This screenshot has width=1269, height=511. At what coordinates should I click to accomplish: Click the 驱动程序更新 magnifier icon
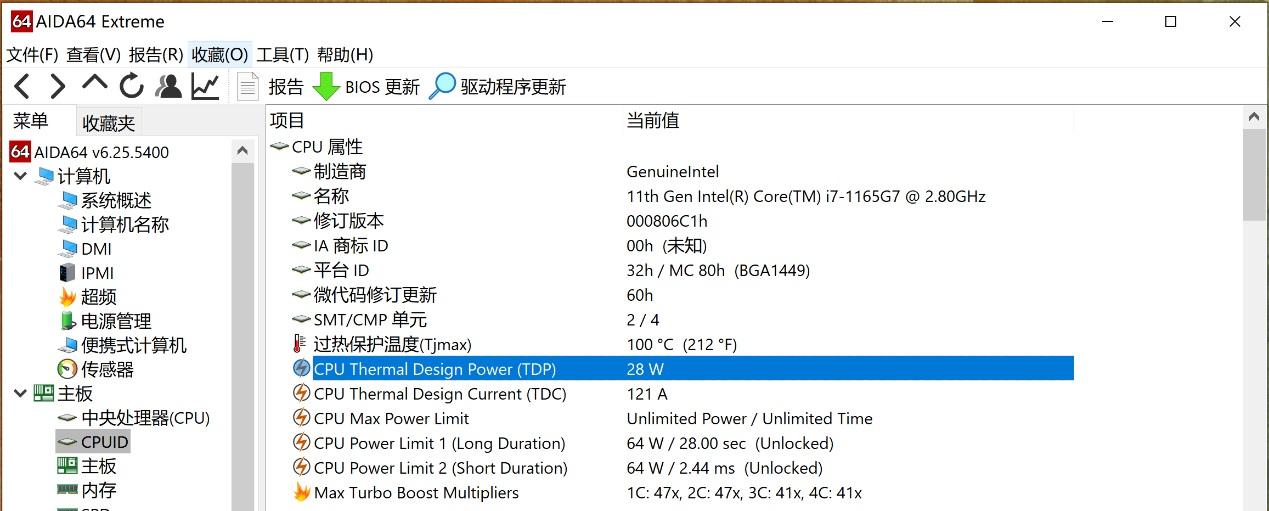[442, 87]
